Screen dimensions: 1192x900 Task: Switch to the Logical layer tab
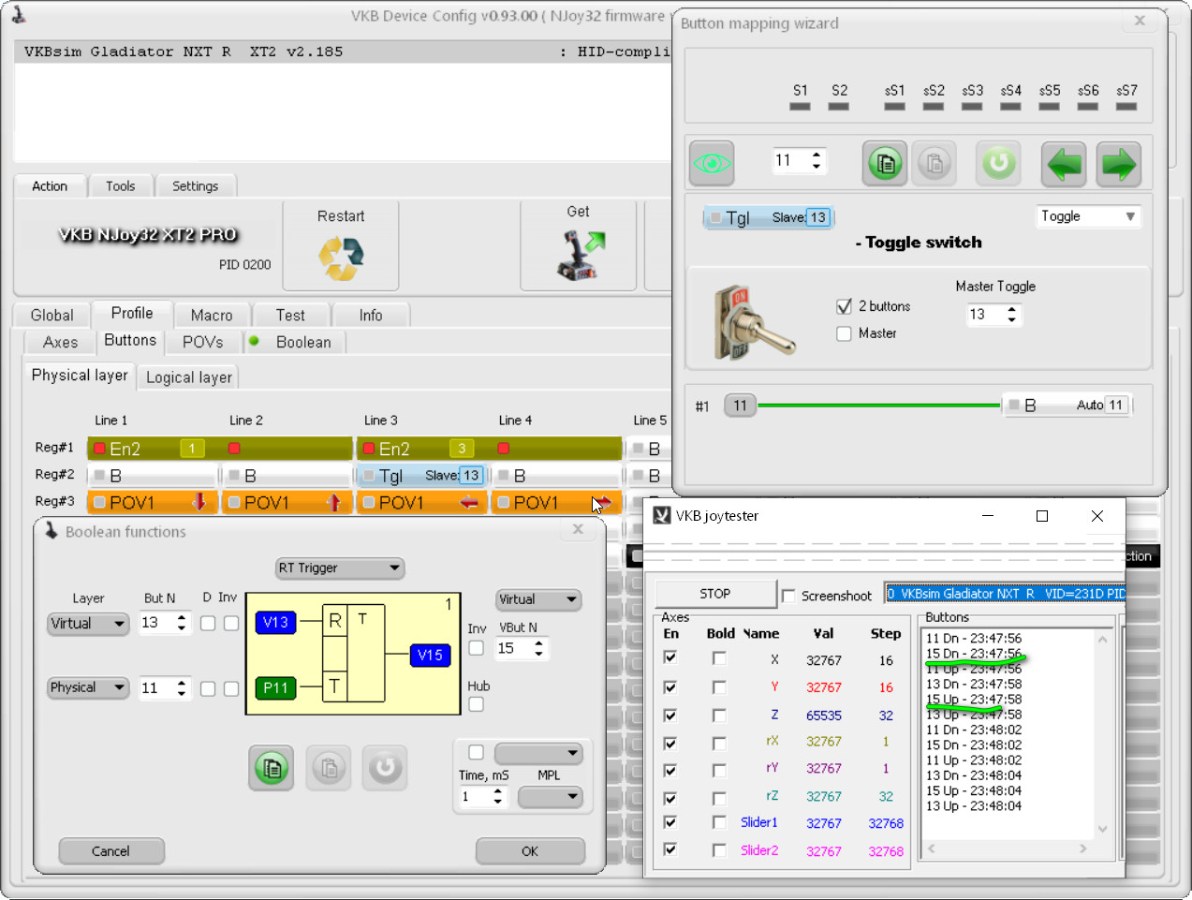coord(189,377)
